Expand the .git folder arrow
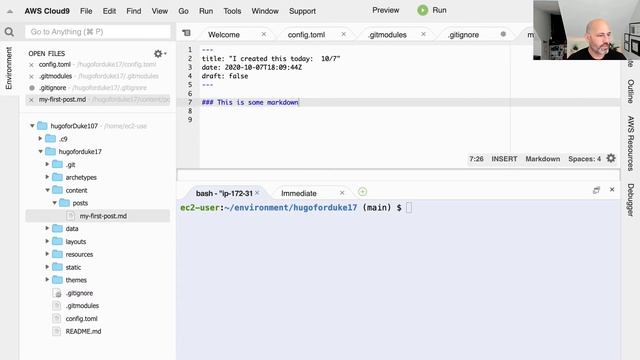The image size is (640, 360). click(x=47, y=164)
